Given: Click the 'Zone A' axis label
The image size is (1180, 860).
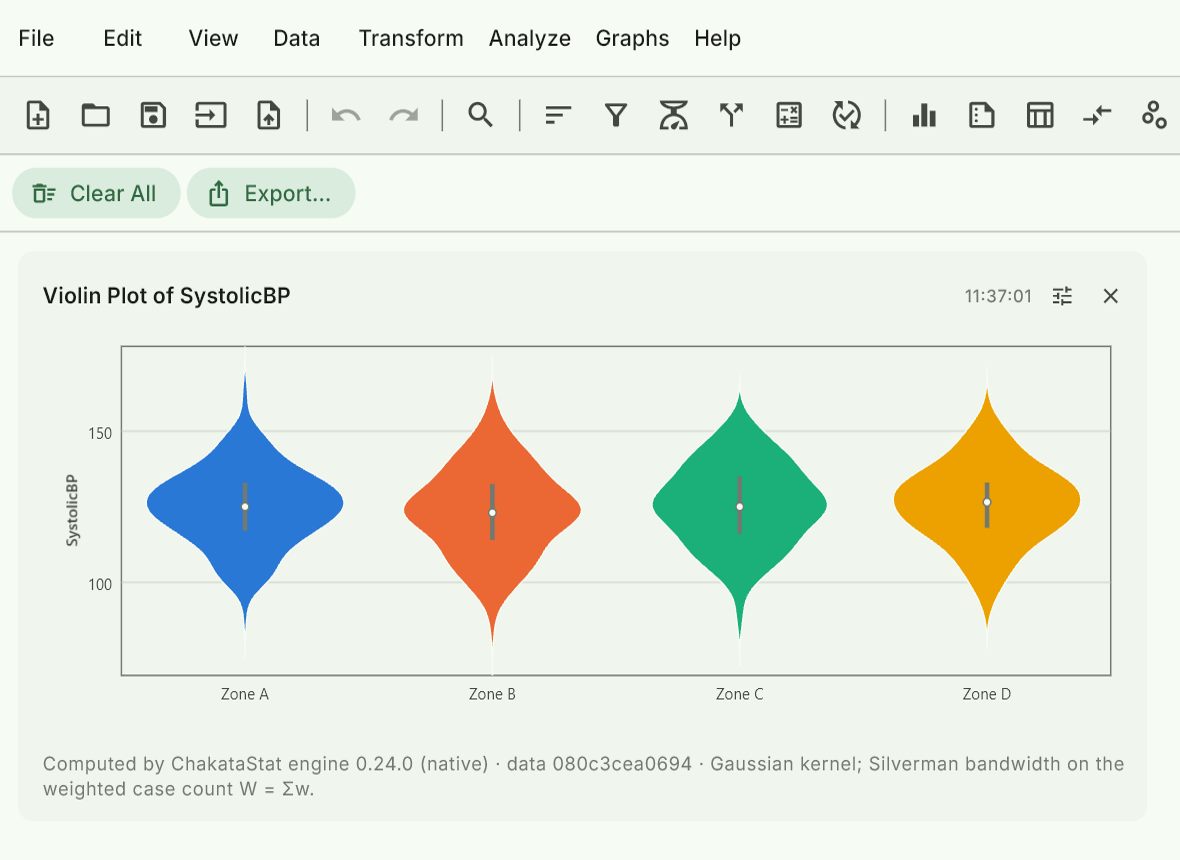Looking at the screenshot, I should tap(245, 694).
